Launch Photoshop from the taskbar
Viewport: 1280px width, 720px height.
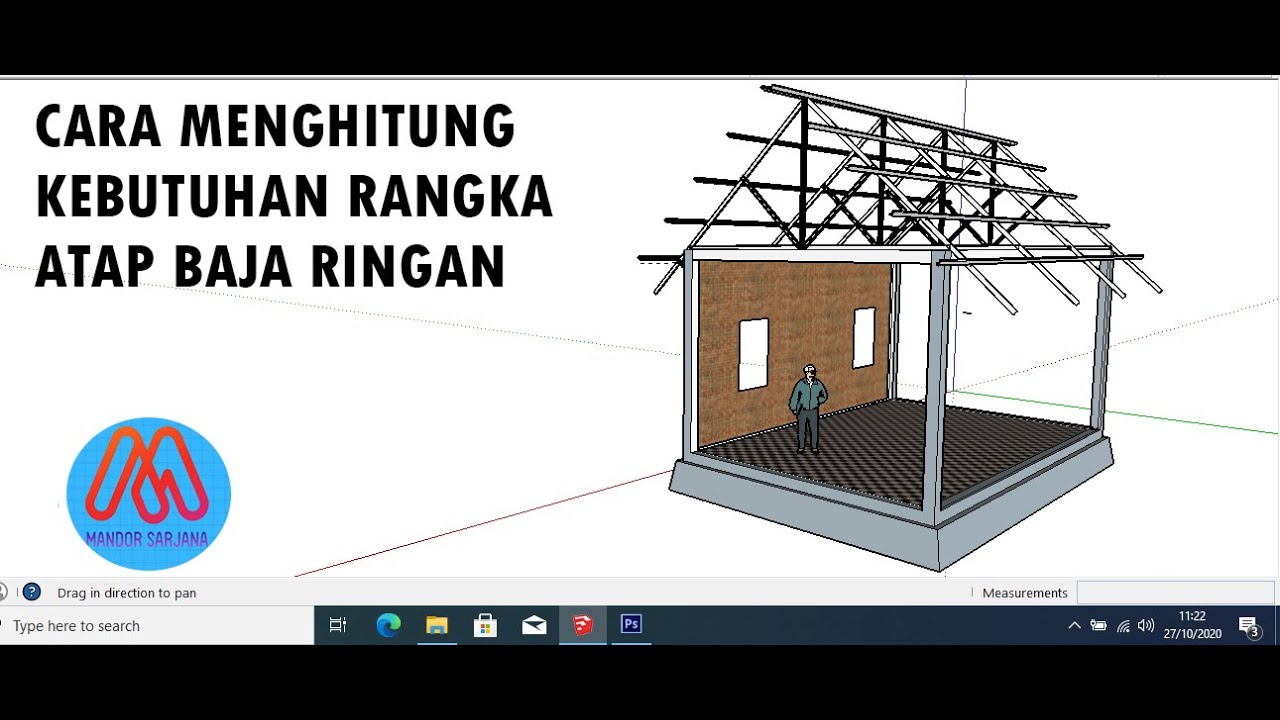point(631,625)
